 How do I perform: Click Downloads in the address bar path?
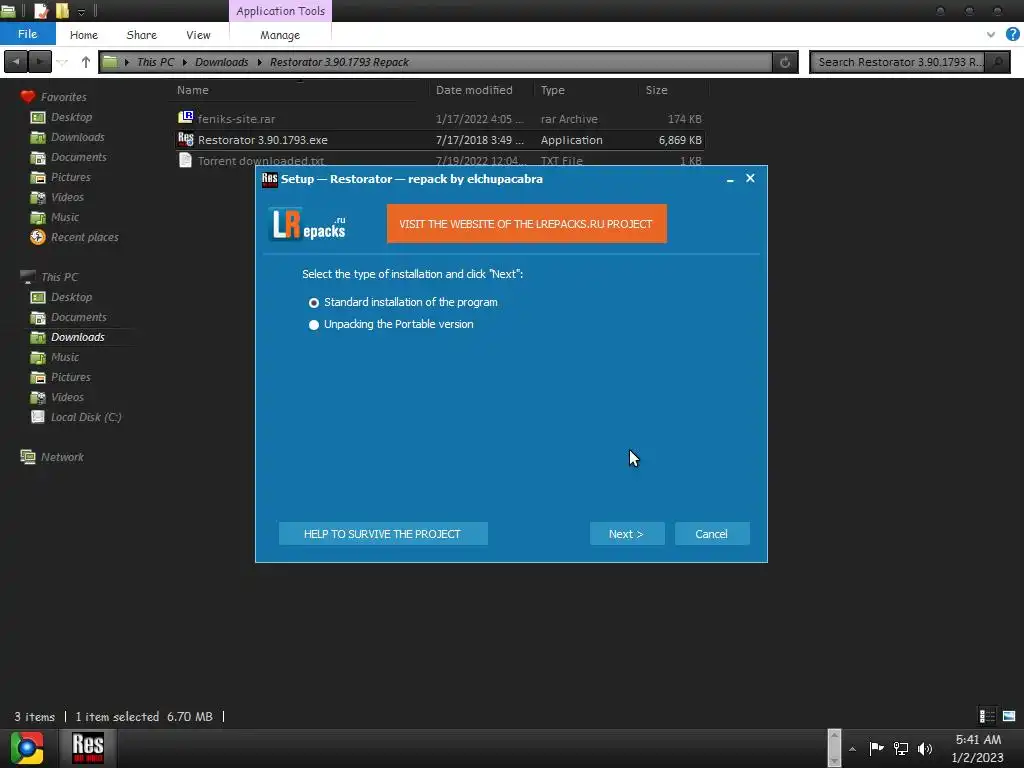pyautogui.click(x=221, y=62)
